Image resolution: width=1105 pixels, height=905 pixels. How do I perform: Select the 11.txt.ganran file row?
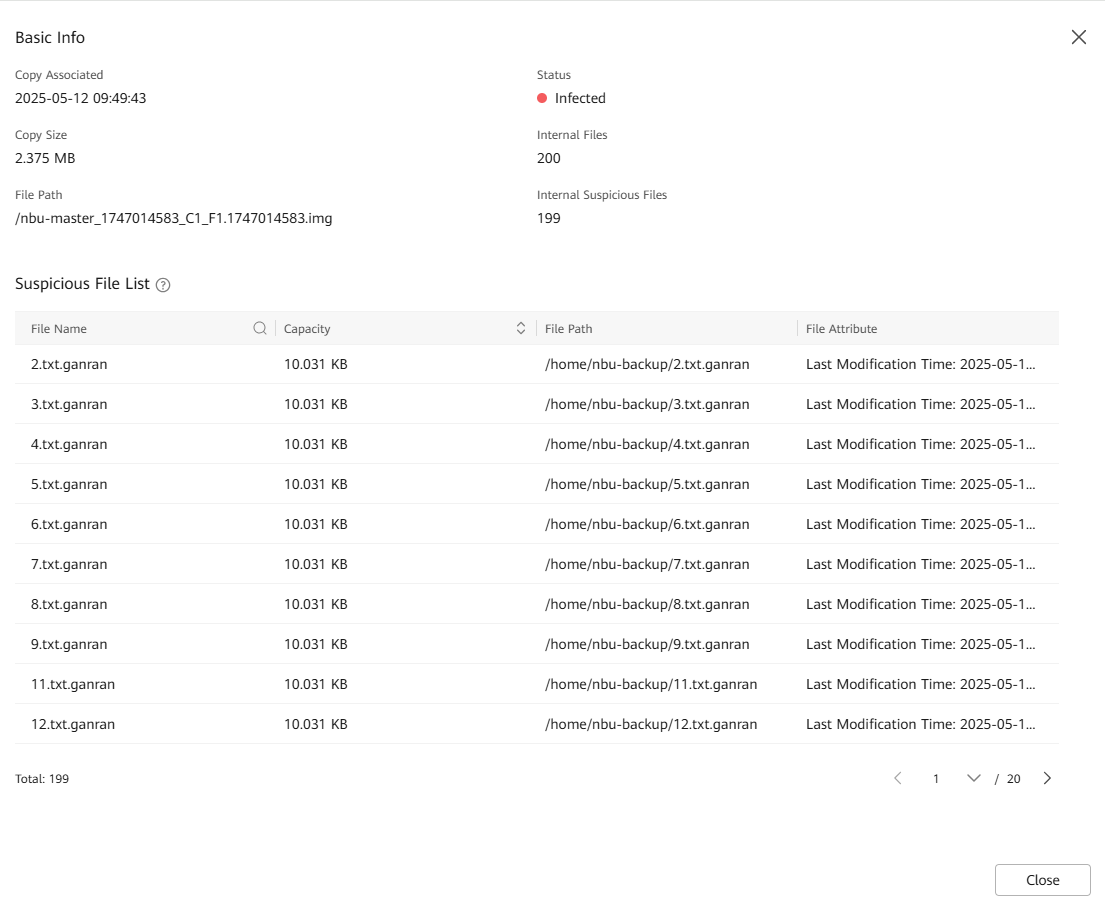tap(73, 684)
